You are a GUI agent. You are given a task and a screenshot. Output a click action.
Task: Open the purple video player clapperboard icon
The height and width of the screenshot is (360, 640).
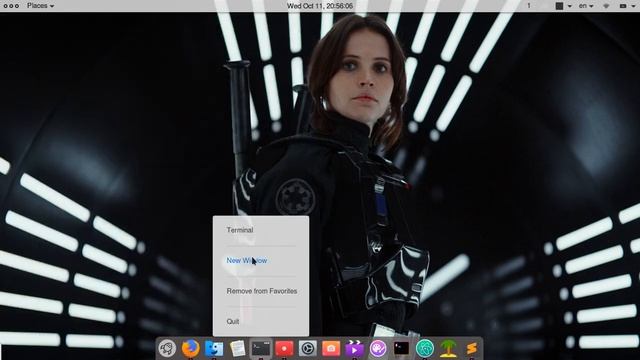(x=354, y=348)
